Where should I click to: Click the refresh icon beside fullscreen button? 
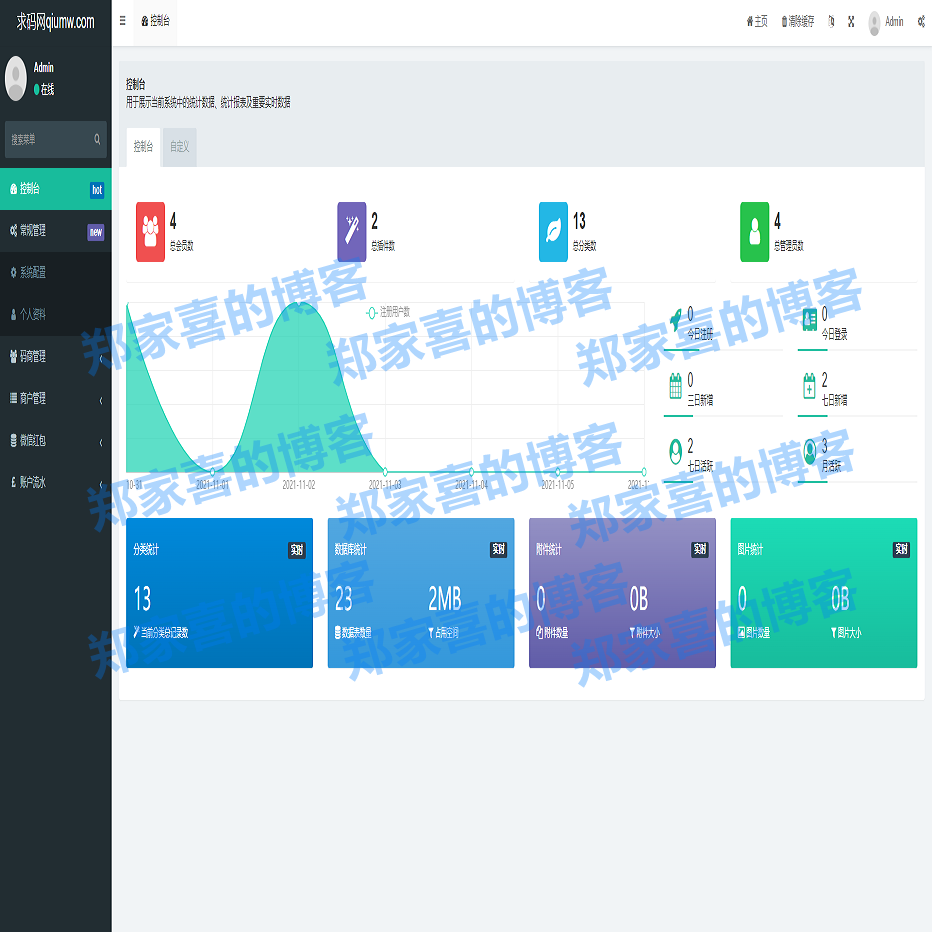830,21
